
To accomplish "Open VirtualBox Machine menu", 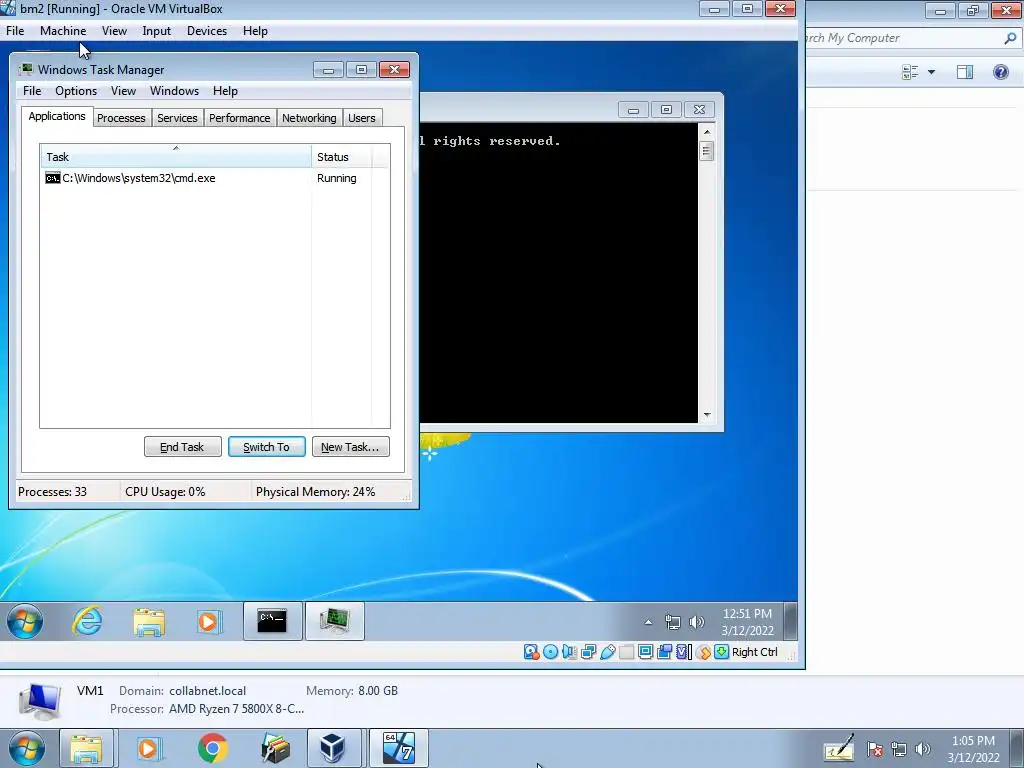I will [63, 31].
